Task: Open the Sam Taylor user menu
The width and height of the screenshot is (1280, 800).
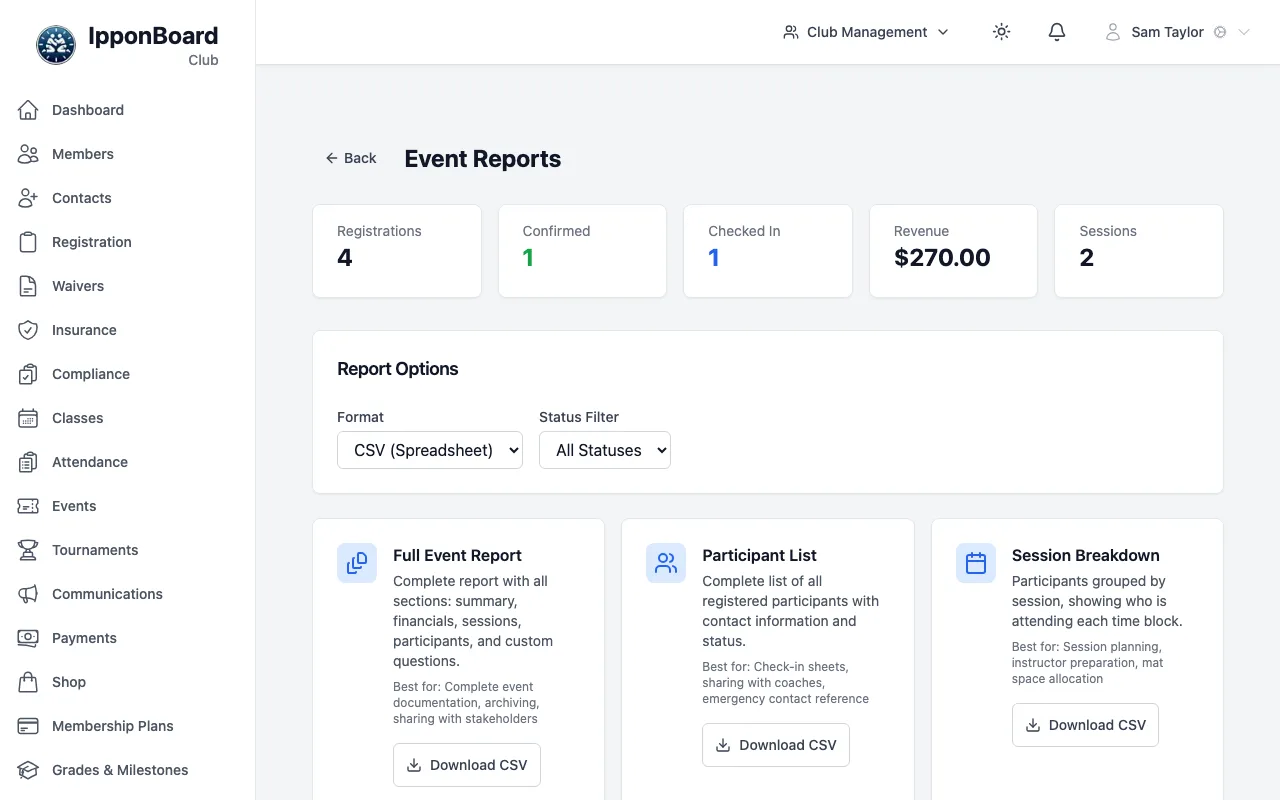Action: pos(1177,32)
